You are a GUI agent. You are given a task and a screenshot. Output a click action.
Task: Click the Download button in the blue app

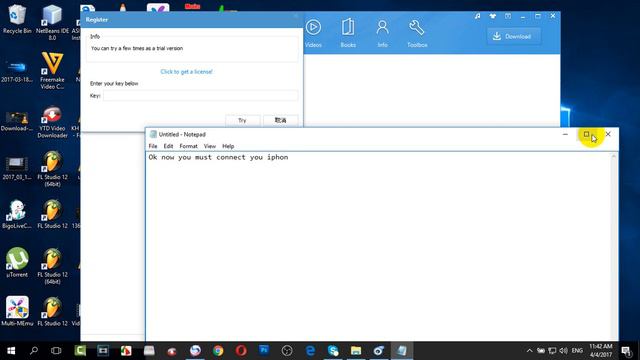(x=513, y=36)
